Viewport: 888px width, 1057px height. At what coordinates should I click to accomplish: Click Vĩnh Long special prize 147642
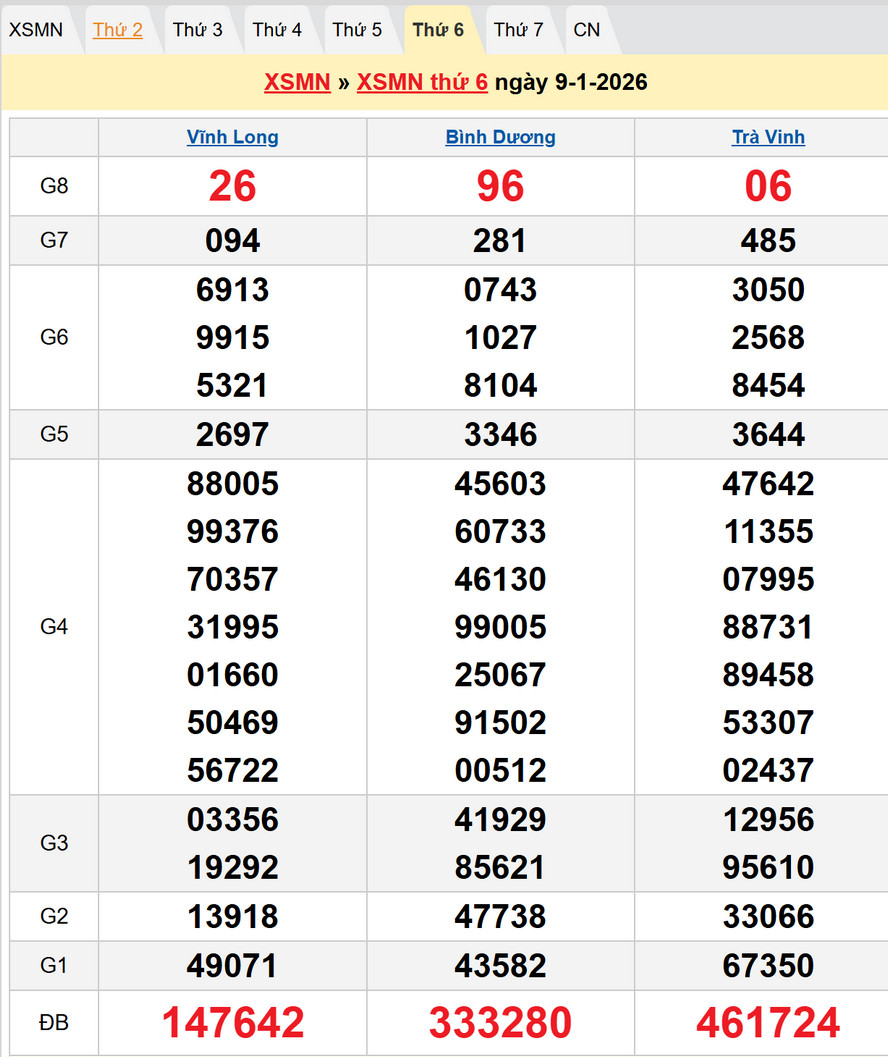point(233,1022)
